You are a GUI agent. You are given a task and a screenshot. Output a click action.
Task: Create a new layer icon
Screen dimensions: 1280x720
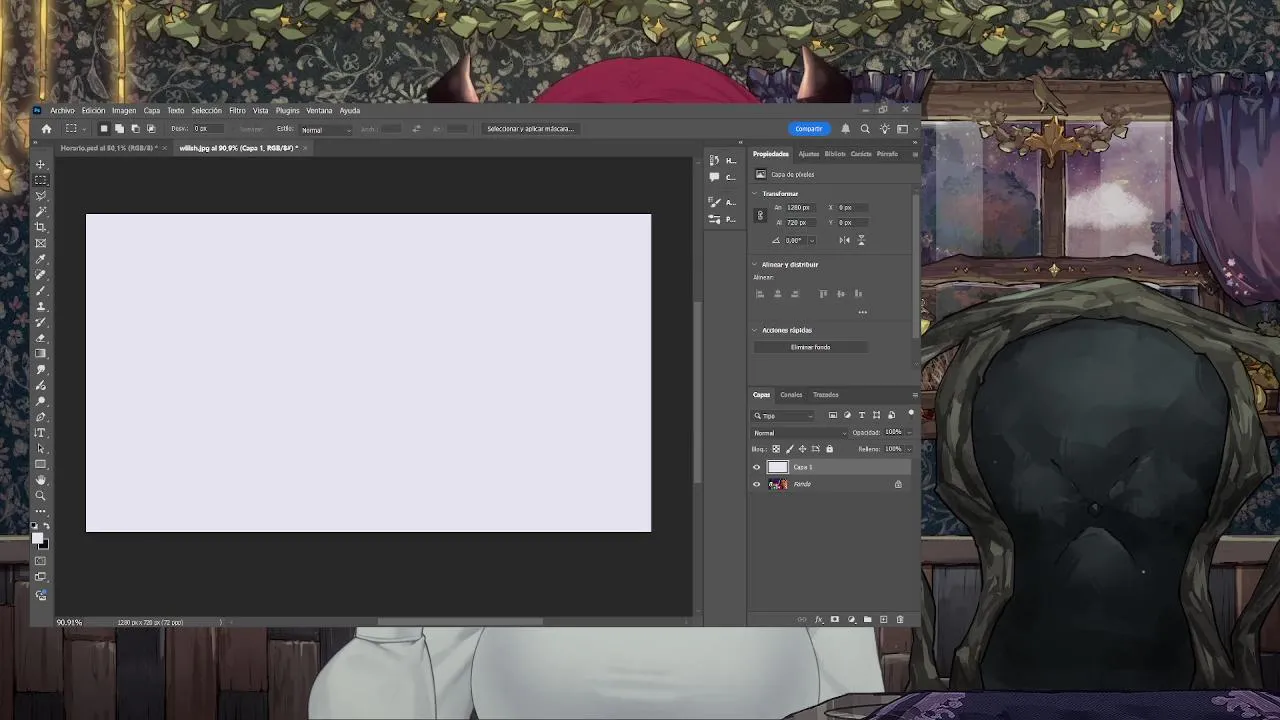pos(883,620)
